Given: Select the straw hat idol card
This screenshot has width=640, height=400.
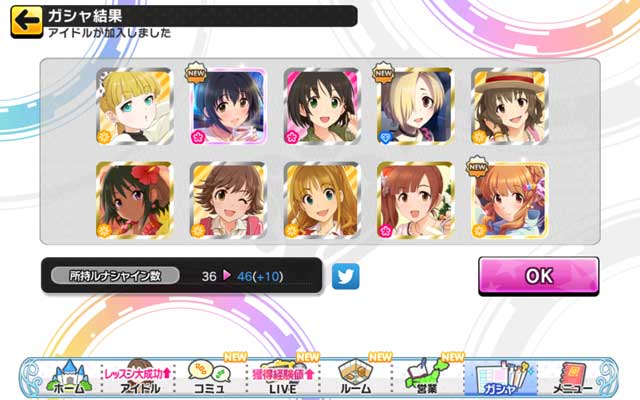Looking at the screenshot, I should point(509,106).
